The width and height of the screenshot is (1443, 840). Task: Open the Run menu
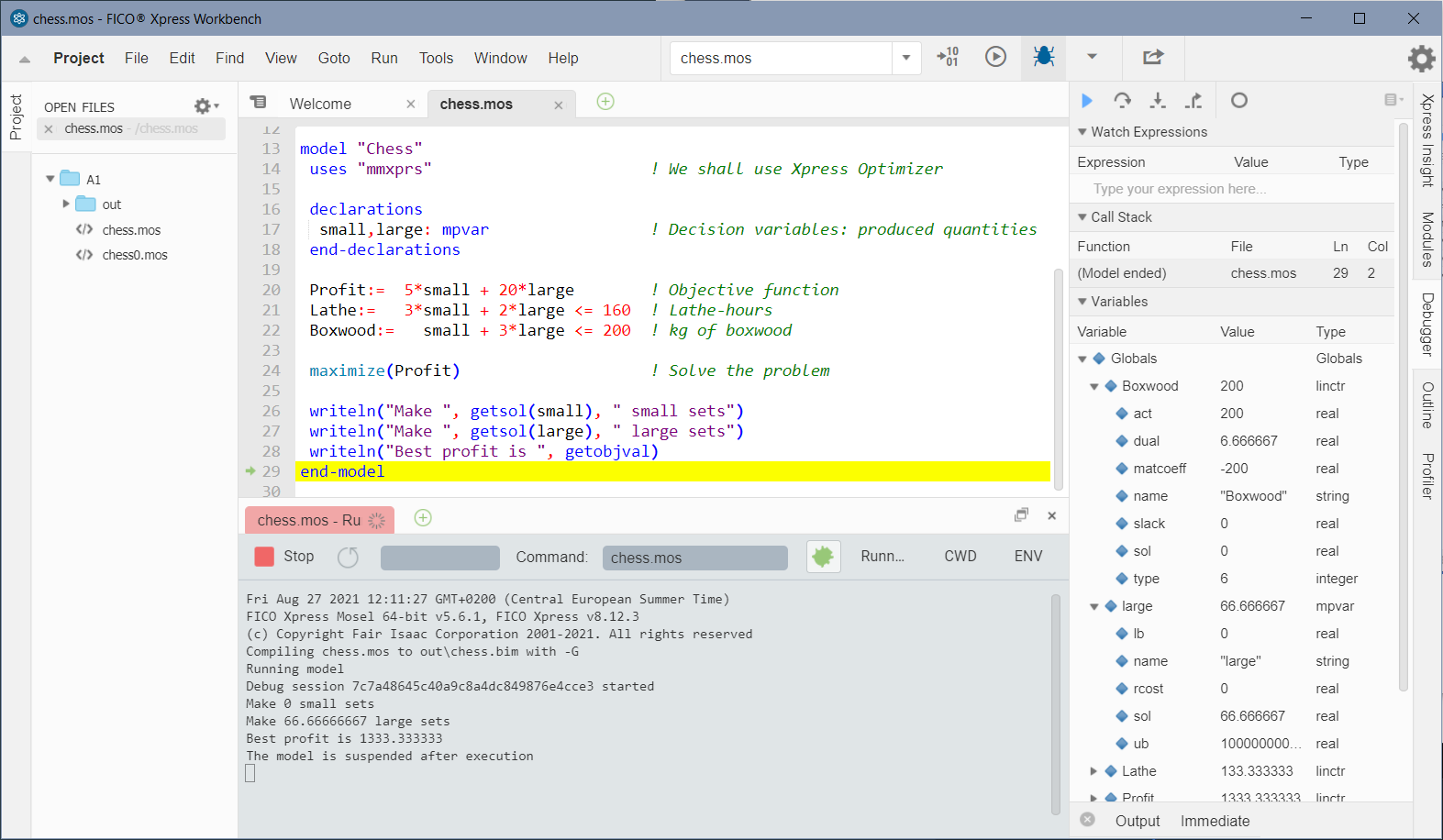coord(384,58)
